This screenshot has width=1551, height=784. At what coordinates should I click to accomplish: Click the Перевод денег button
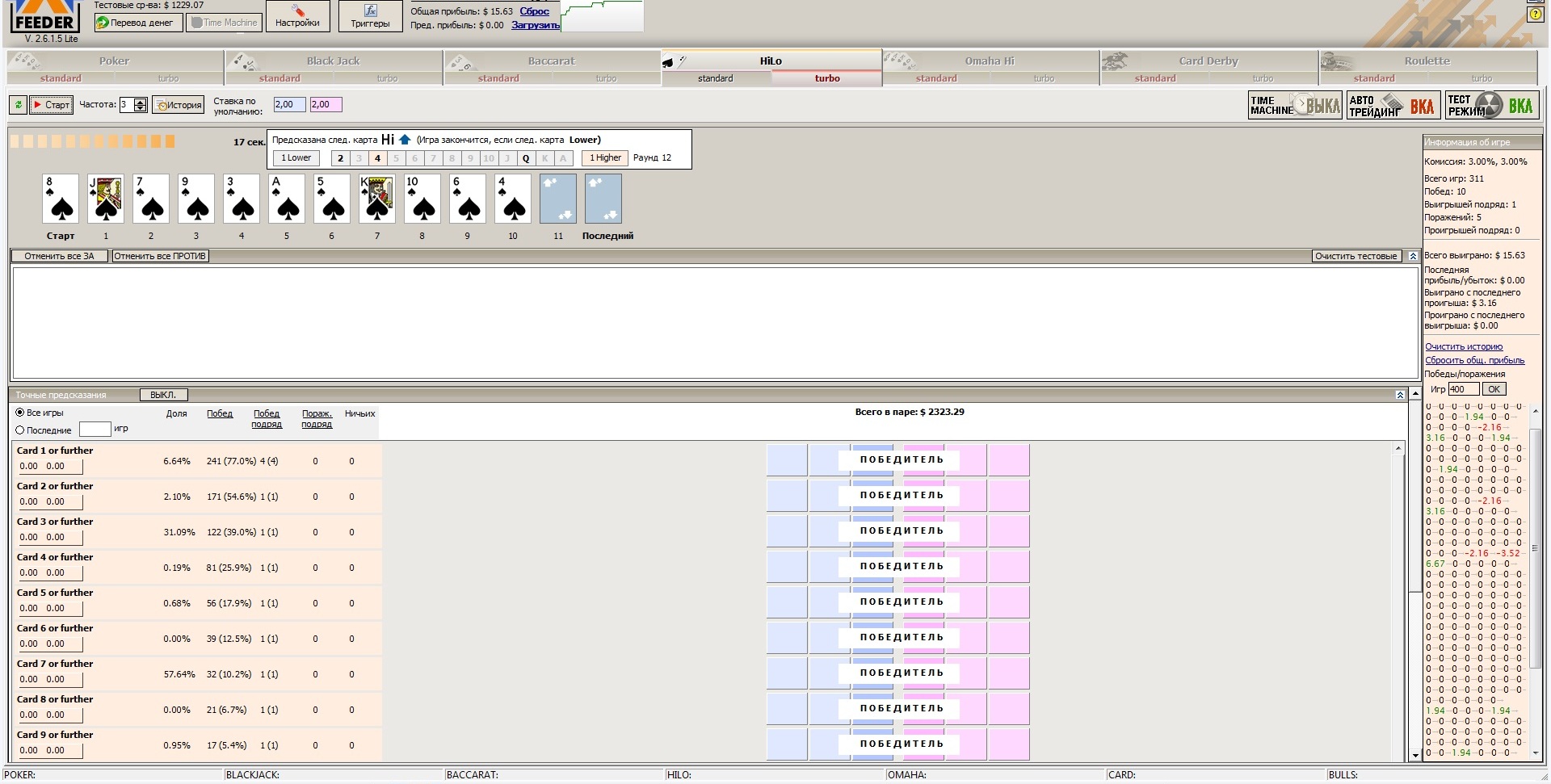click(x=139, y=23)
